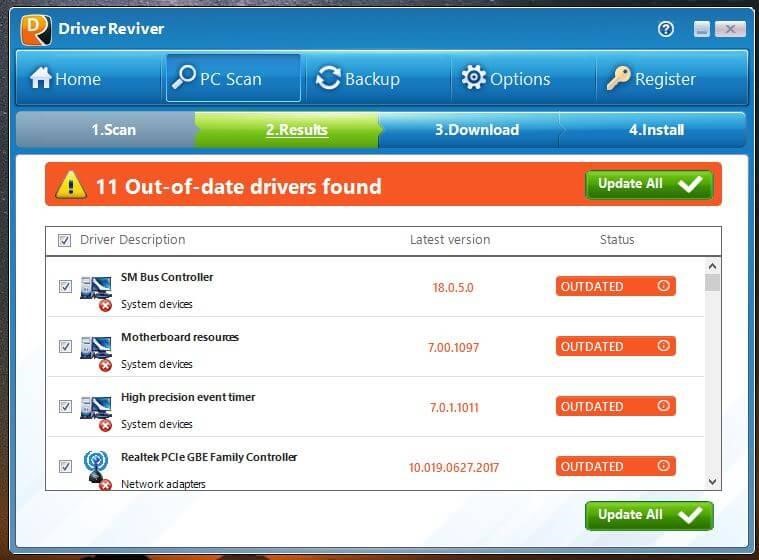This screenshot has width=759, height=560.
Task: Click the High precision event timer device icon
Action: [x=96, y=413]
